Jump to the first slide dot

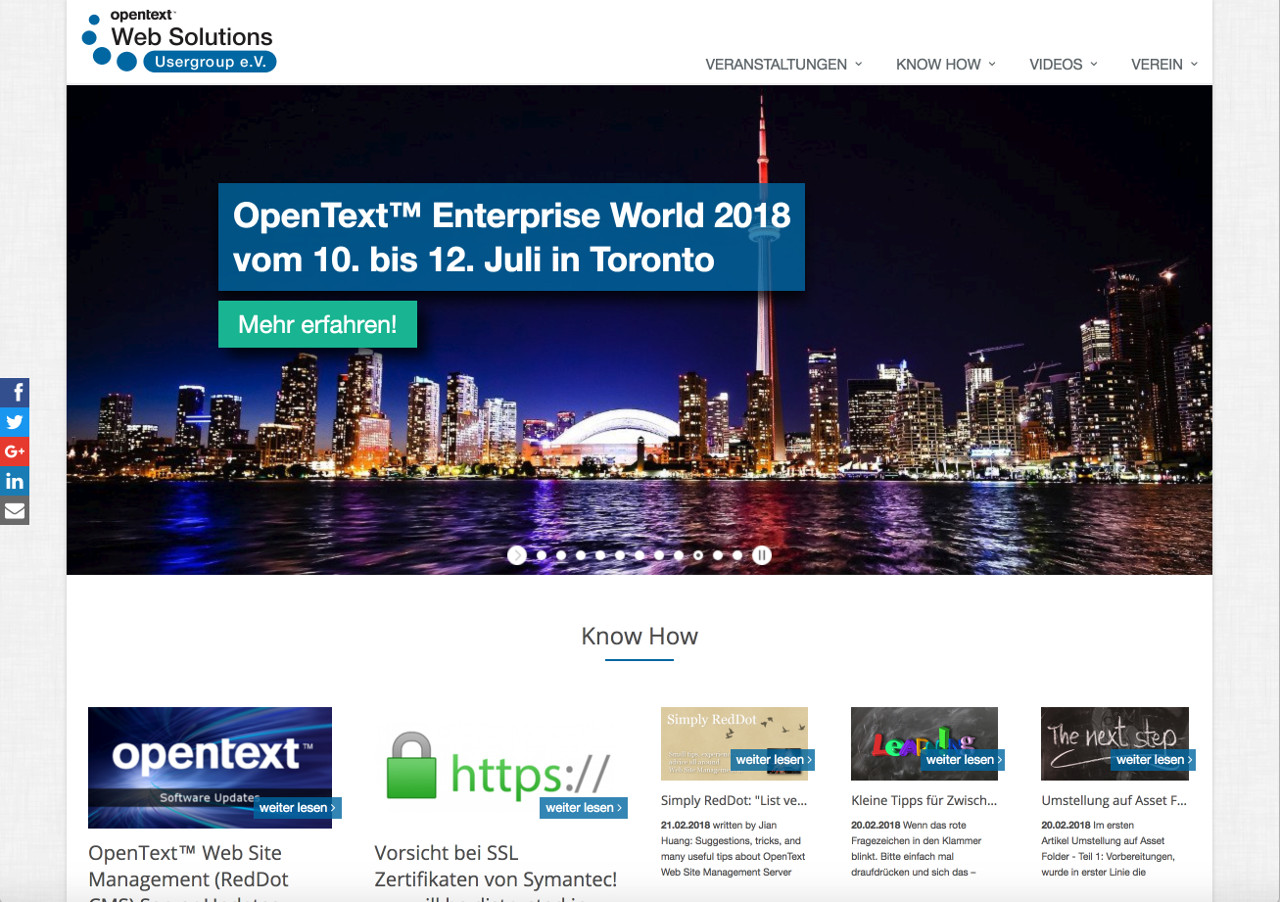tap(542, 555)
